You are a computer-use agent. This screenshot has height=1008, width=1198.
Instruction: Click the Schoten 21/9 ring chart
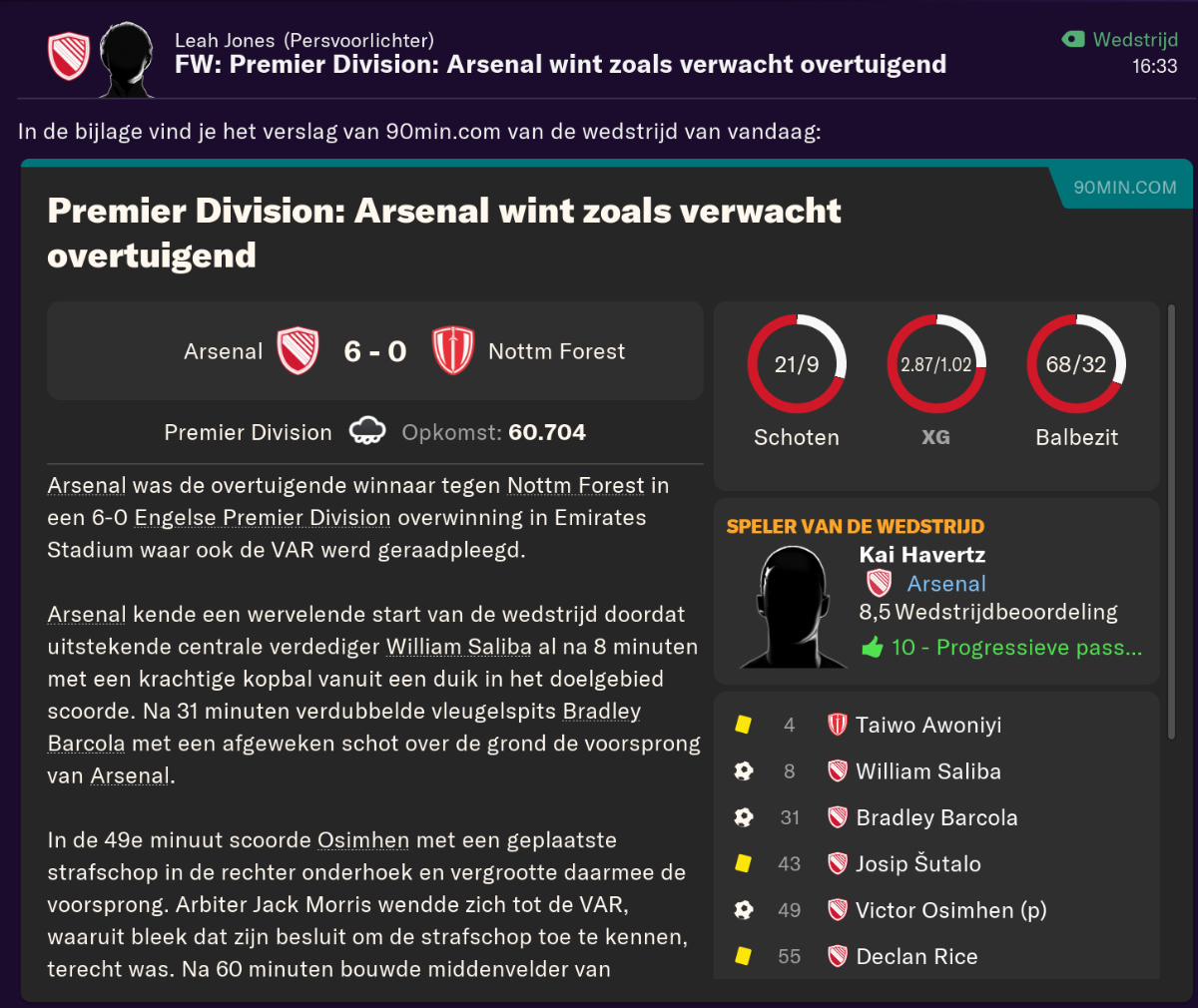pyautogui.click(x=797, y=364)
